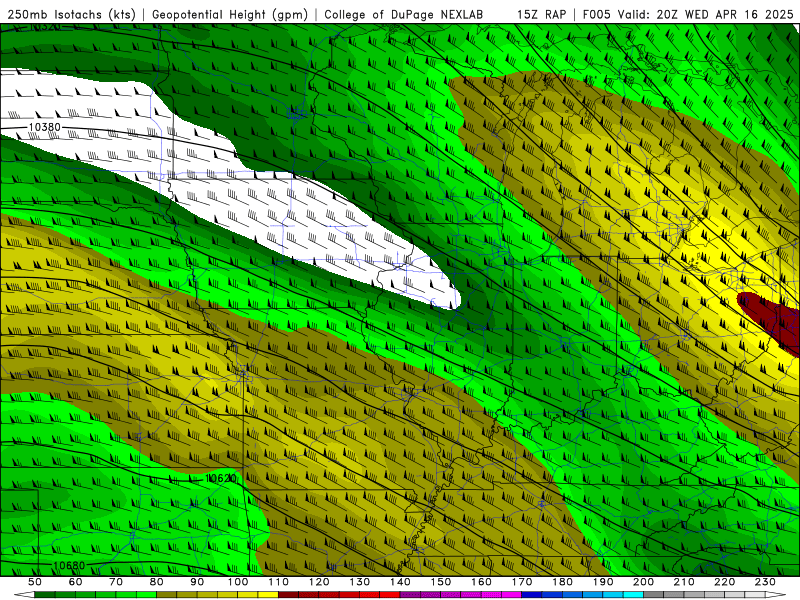
Task: Click the 170 tick label on colorbar
Action: [x=522, y=582]
